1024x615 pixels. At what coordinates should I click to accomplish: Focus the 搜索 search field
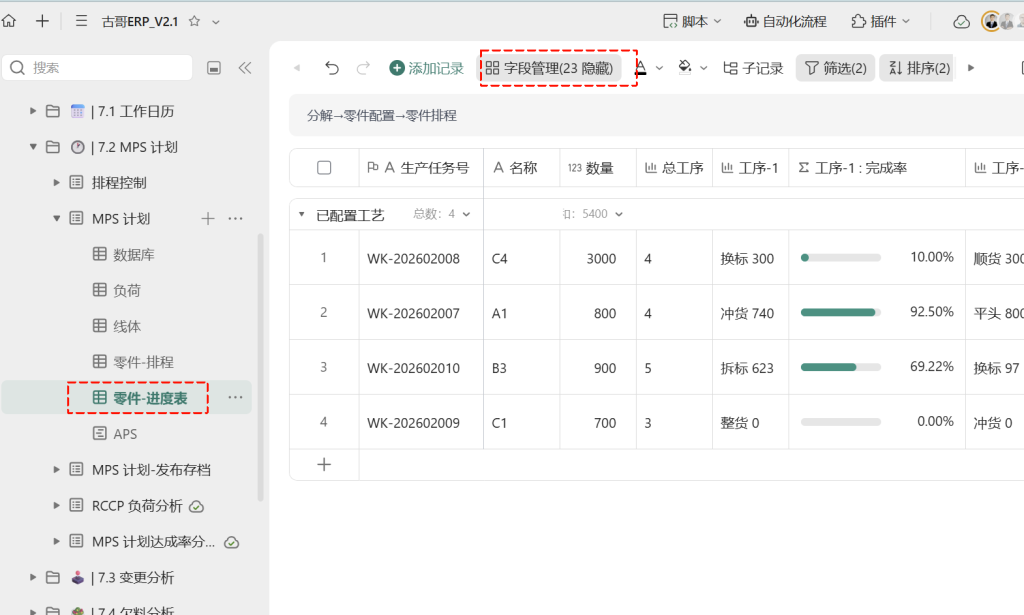click(97, 67)
